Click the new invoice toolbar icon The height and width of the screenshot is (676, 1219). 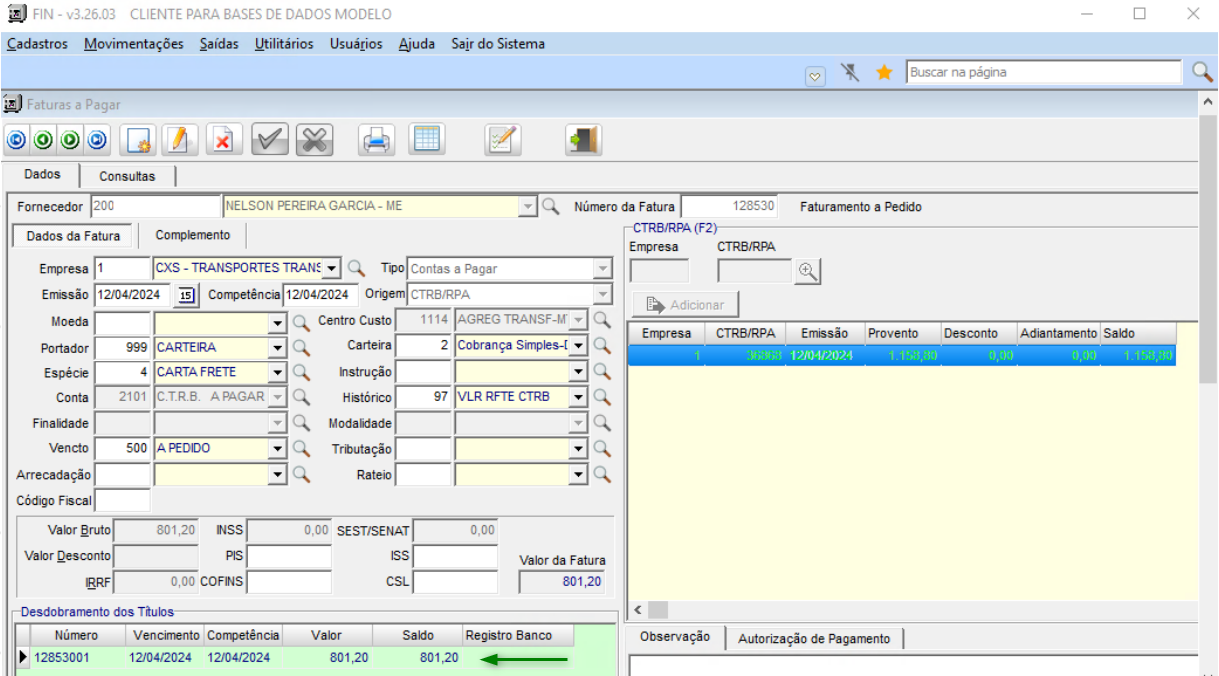pyautogui.click(x=137, y=140)
